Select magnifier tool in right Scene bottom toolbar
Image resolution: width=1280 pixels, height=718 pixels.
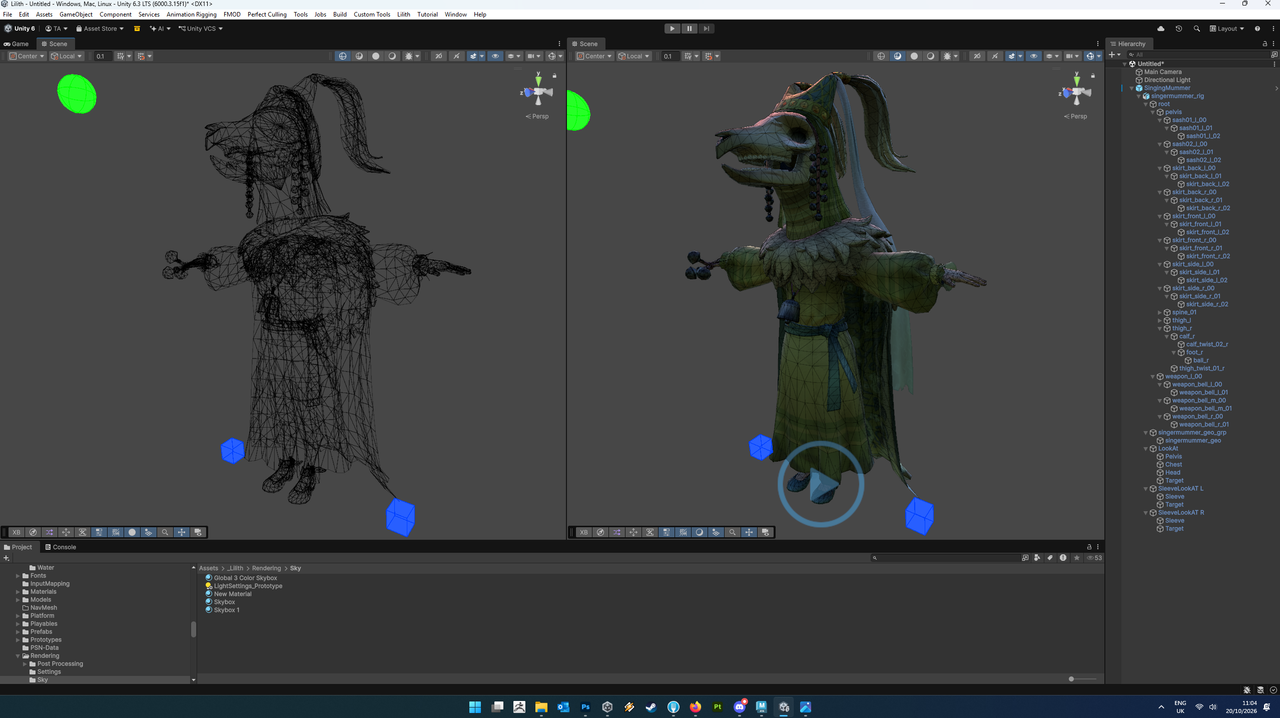732,532
